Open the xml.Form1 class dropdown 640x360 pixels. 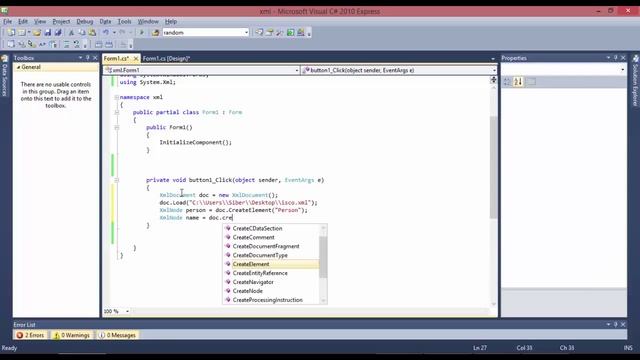(296, 70)
